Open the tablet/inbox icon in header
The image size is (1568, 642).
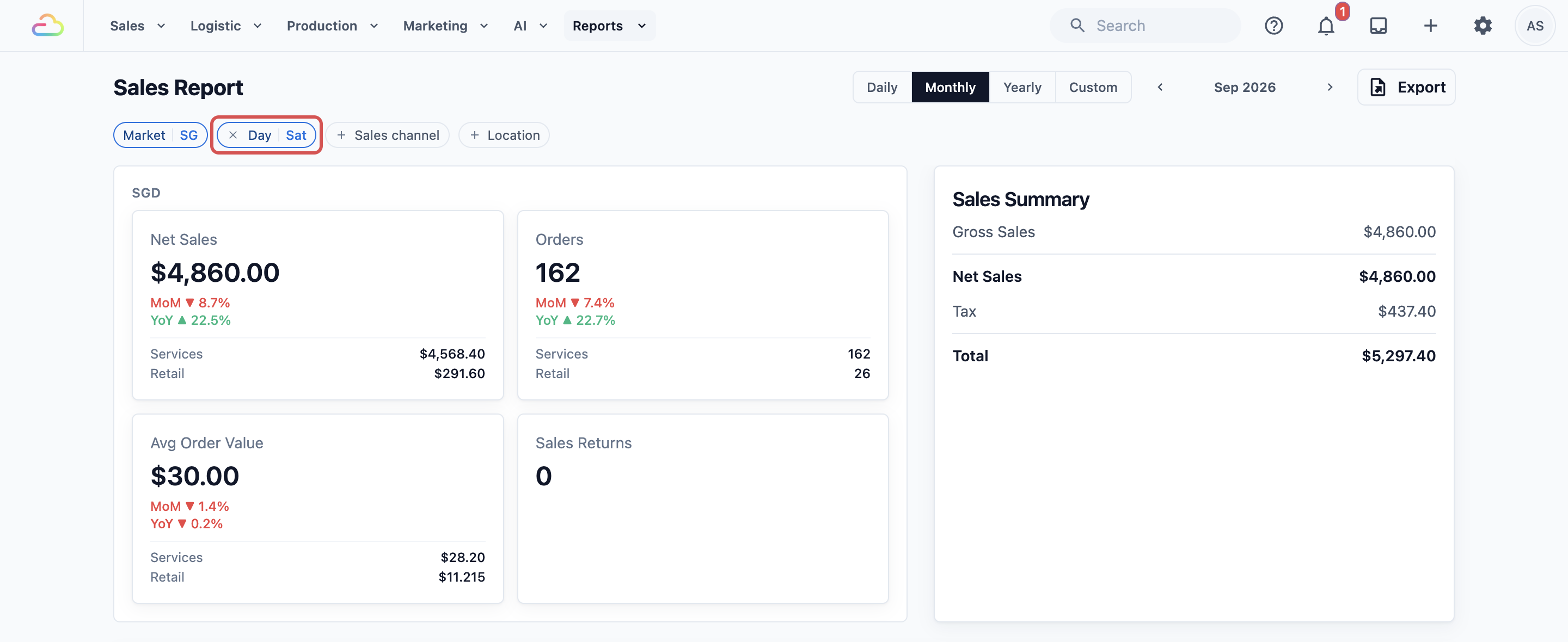click(x=1378, y=26)
